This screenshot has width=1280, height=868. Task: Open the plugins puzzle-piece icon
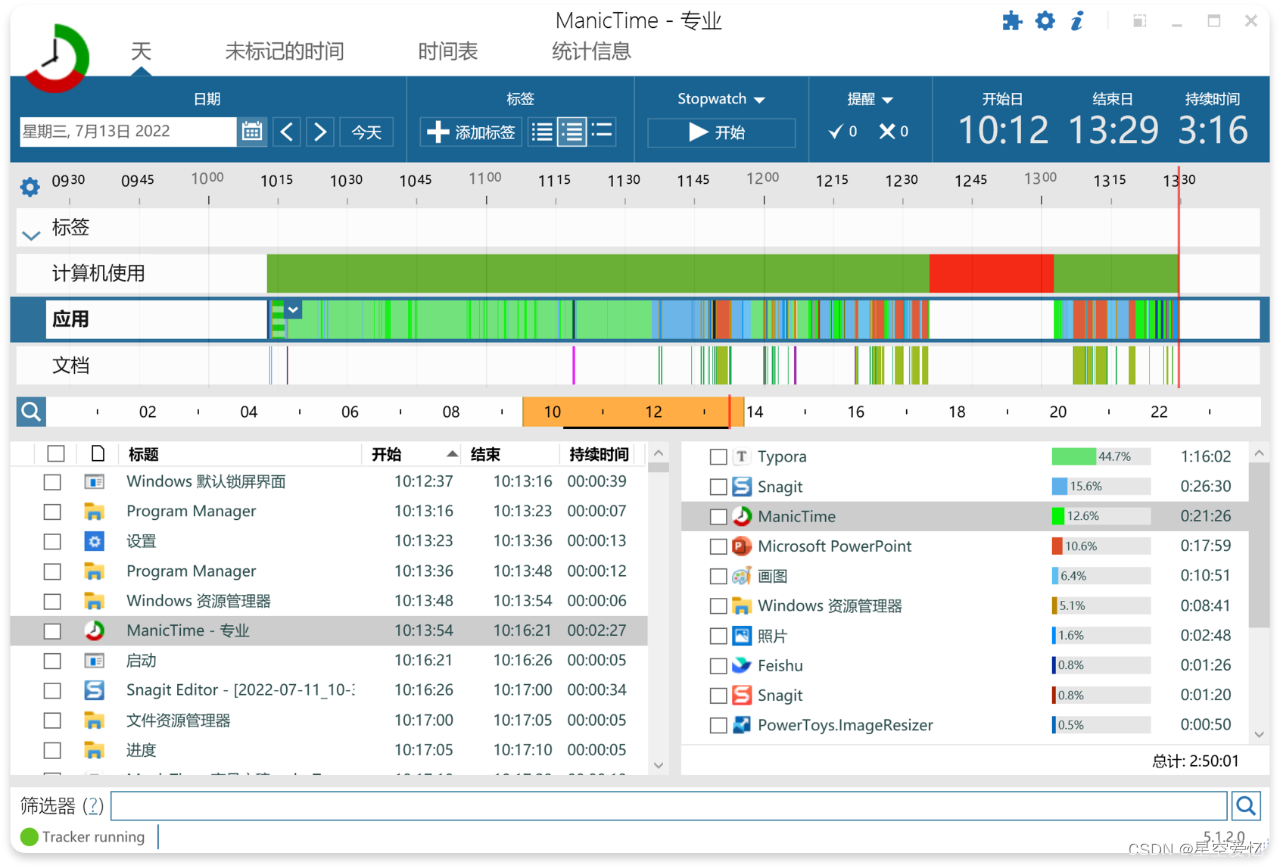pyautogui.click(x=1012, y=21)
